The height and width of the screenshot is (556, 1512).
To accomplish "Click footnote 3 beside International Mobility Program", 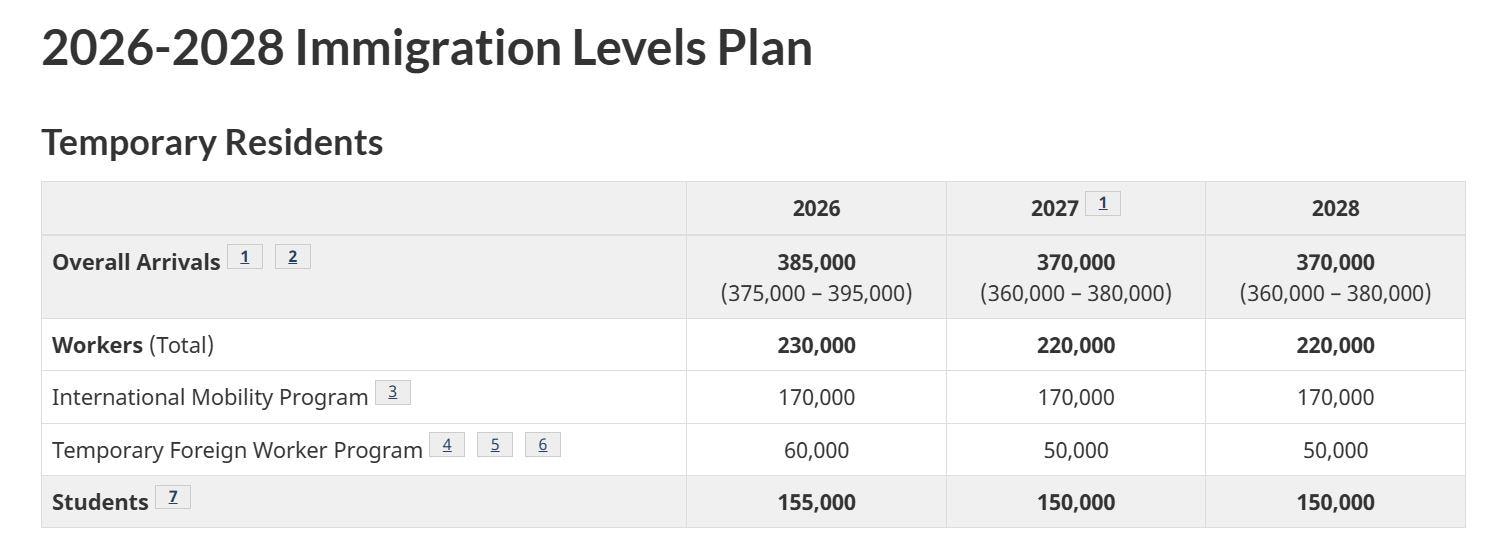I will (392, 393).
